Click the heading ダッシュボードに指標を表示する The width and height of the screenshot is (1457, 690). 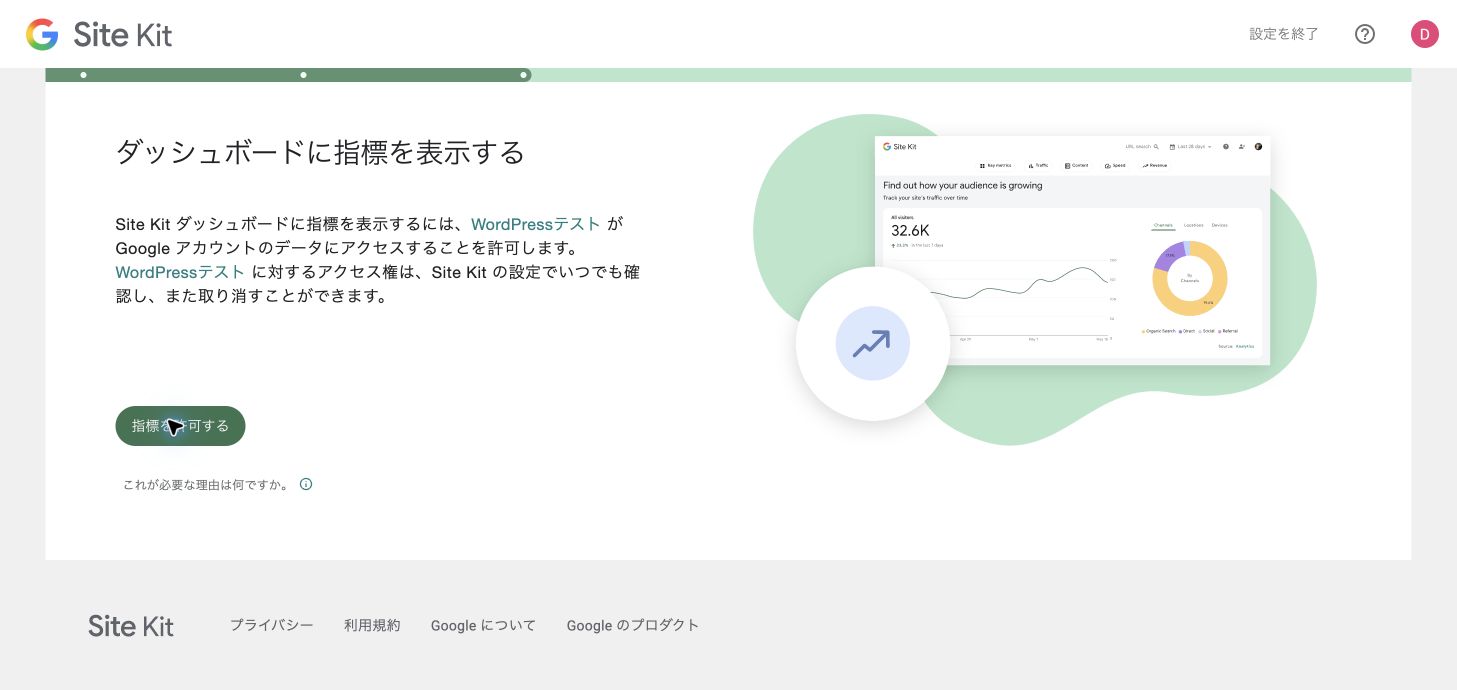(x=320, y=152)
